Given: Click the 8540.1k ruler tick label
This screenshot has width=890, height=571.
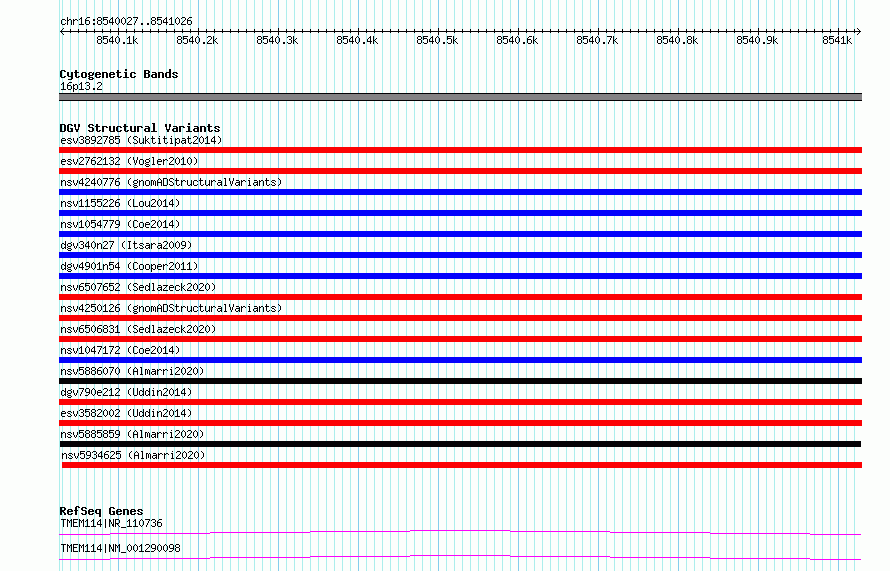Looking at the screenshot, I should point(117,40).
